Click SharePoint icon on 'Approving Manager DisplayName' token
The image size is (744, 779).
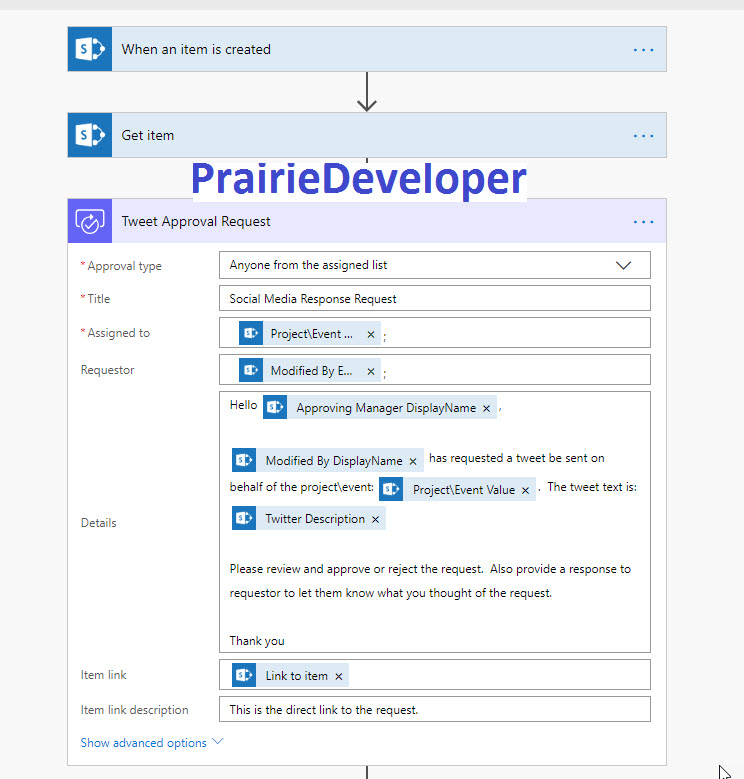pyautogui.click(x=275, y=407)
